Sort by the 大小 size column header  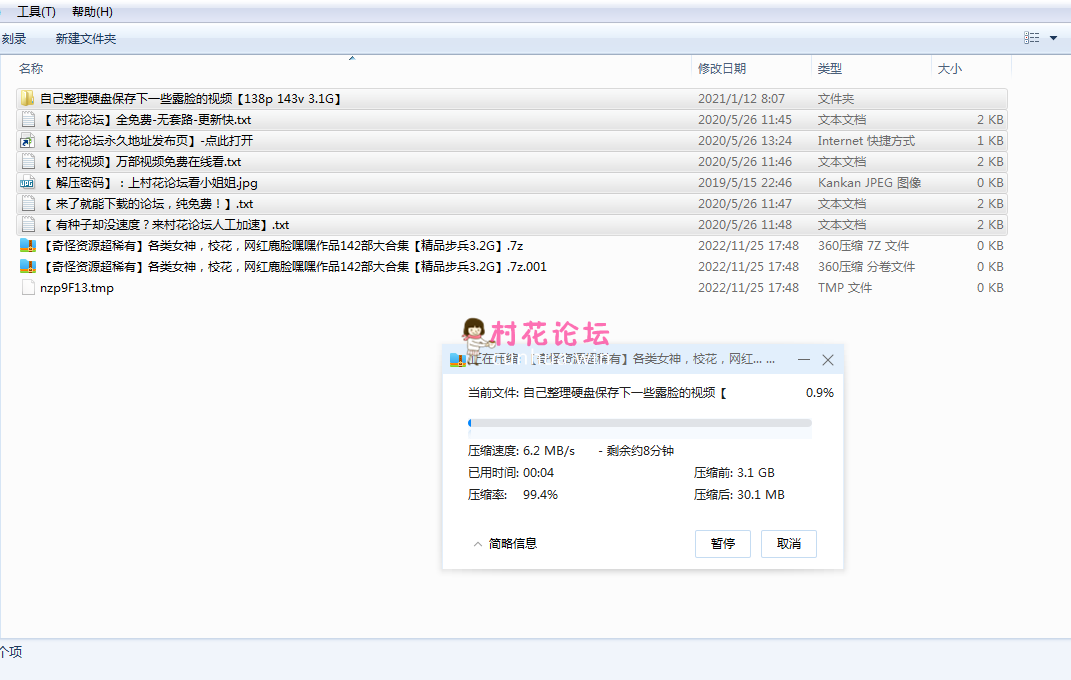[949, 68]
